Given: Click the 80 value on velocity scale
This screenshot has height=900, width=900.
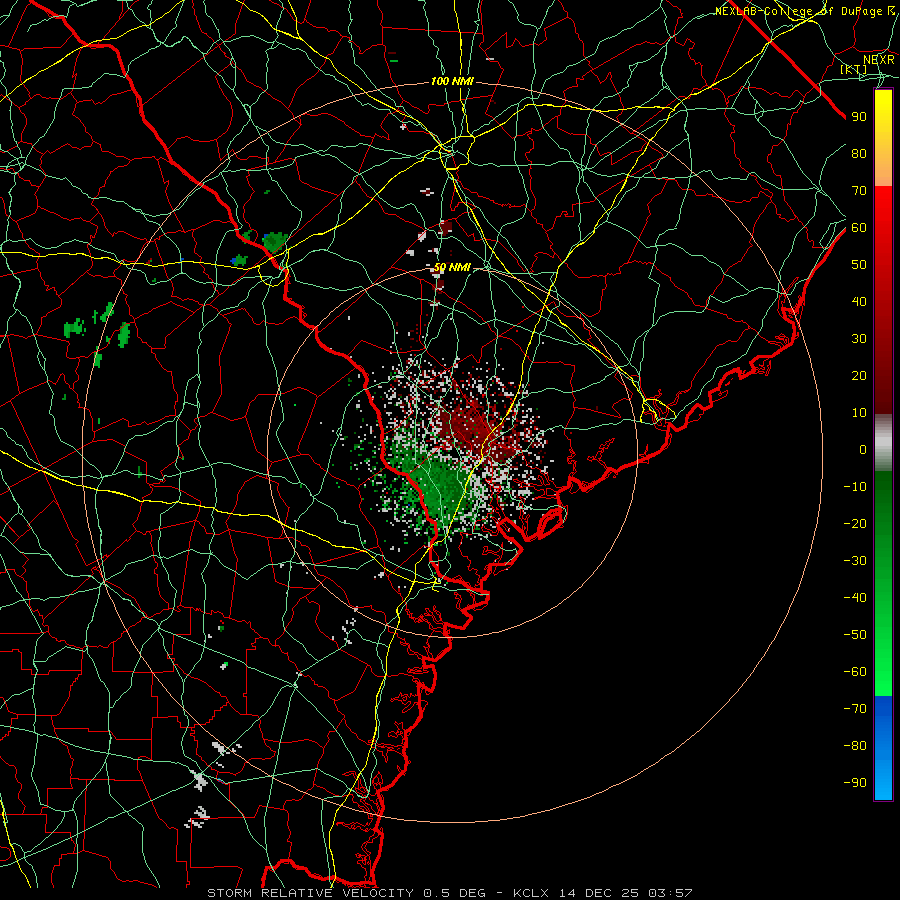Looking at the screenshot, I should click(x=859, y=153).
